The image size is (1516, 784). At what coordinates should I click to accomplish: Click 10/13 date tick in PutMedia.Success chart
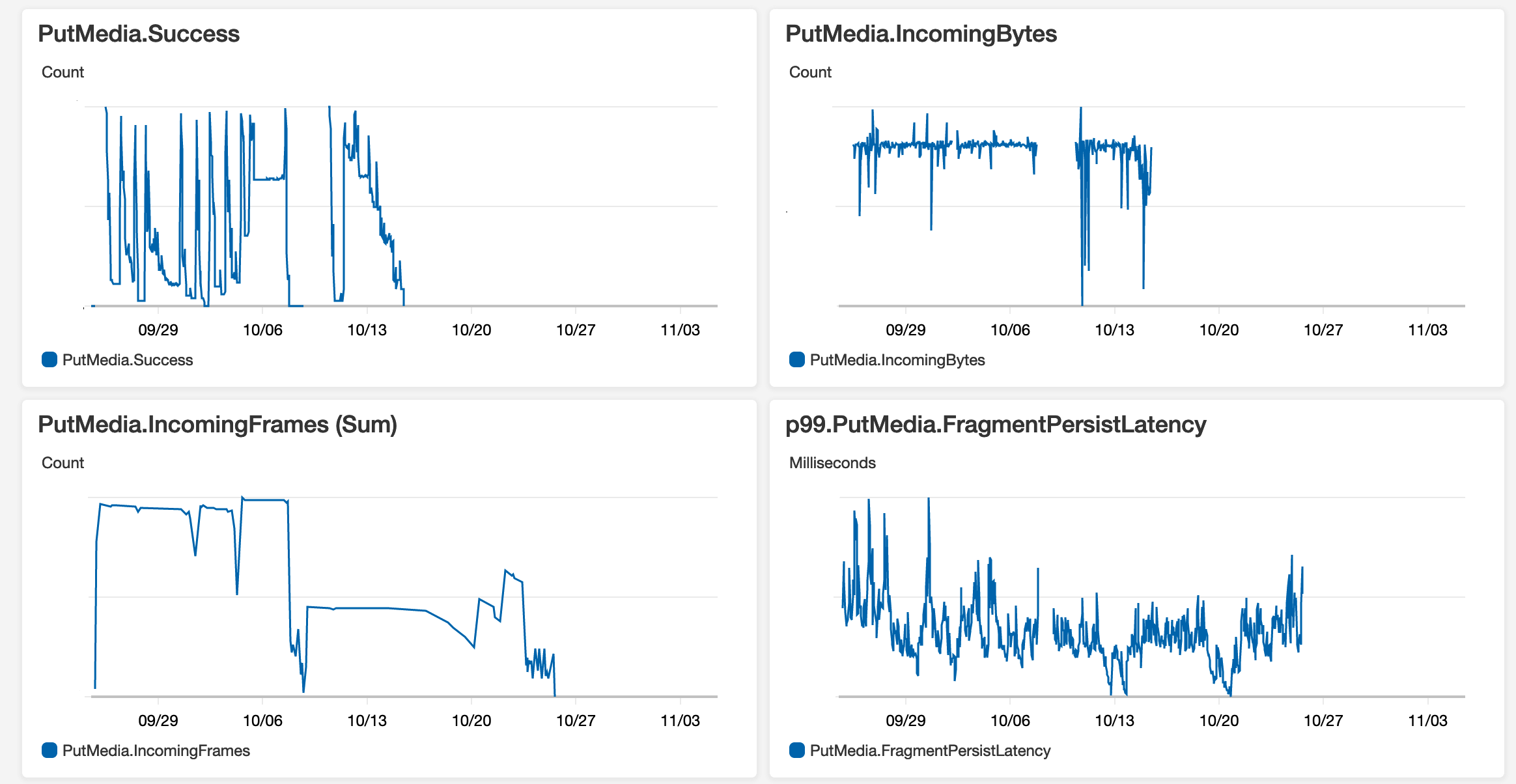click(x=367, y=330)
